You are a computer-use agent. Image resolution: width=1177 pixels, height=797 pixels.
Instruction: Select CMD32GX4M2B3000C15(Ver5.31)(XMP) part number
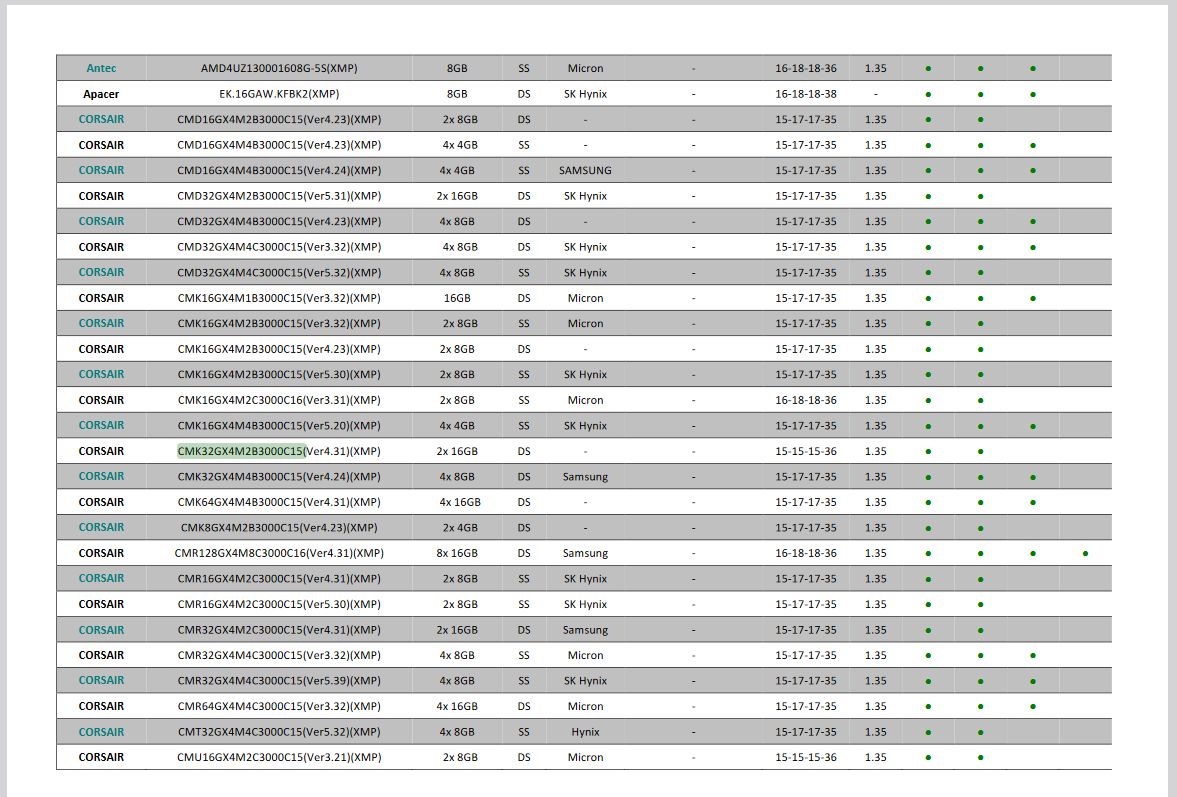point(279,196)
